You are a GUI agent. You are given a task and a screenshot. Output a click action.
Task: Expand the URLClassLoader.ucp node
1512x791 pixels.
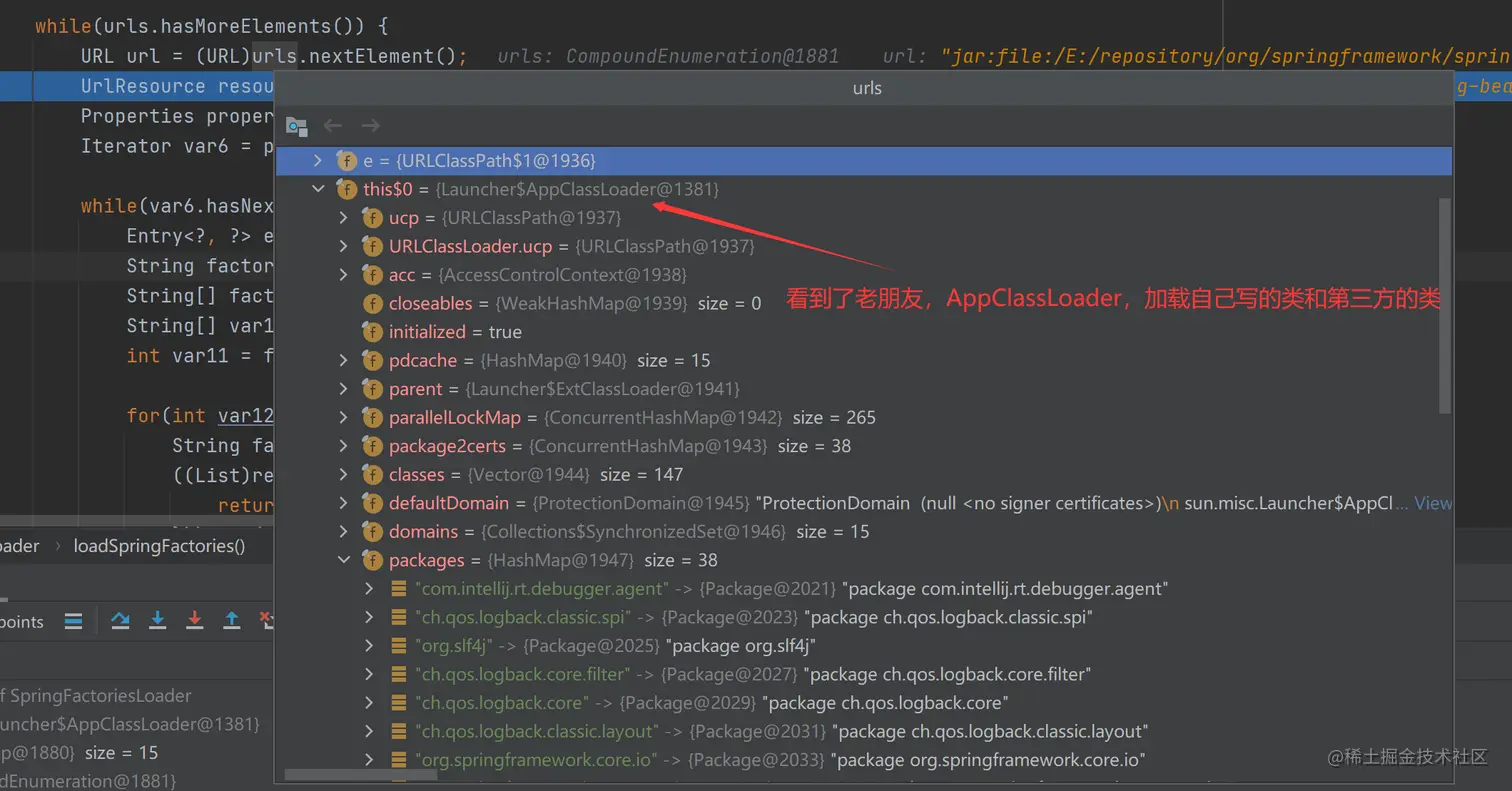(x=343, y=246)
